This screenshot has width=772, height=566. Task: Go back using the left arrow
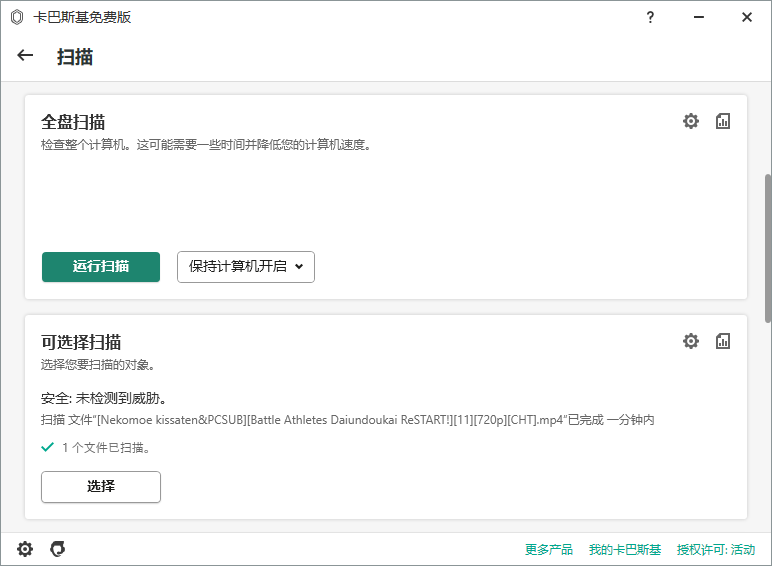point(25,55)
